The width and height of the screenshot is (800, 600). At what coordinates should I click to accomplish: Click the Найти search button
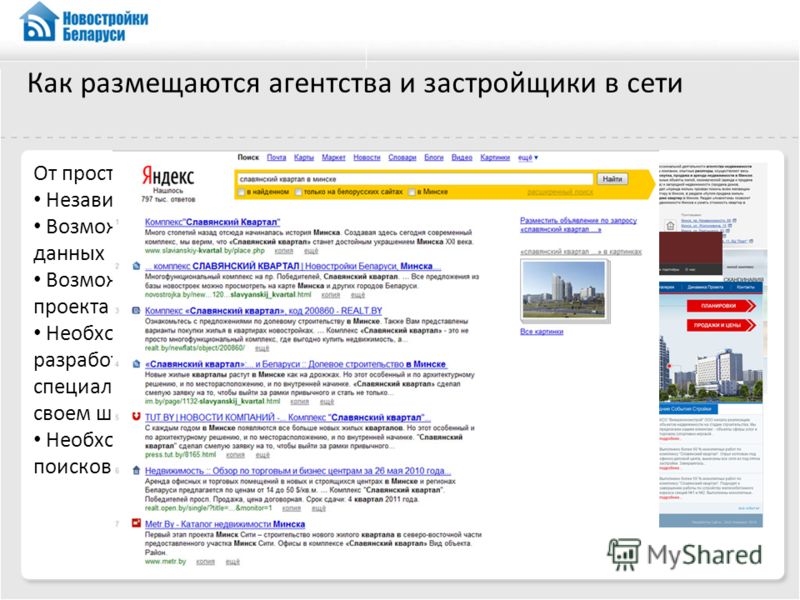(612, 179)
